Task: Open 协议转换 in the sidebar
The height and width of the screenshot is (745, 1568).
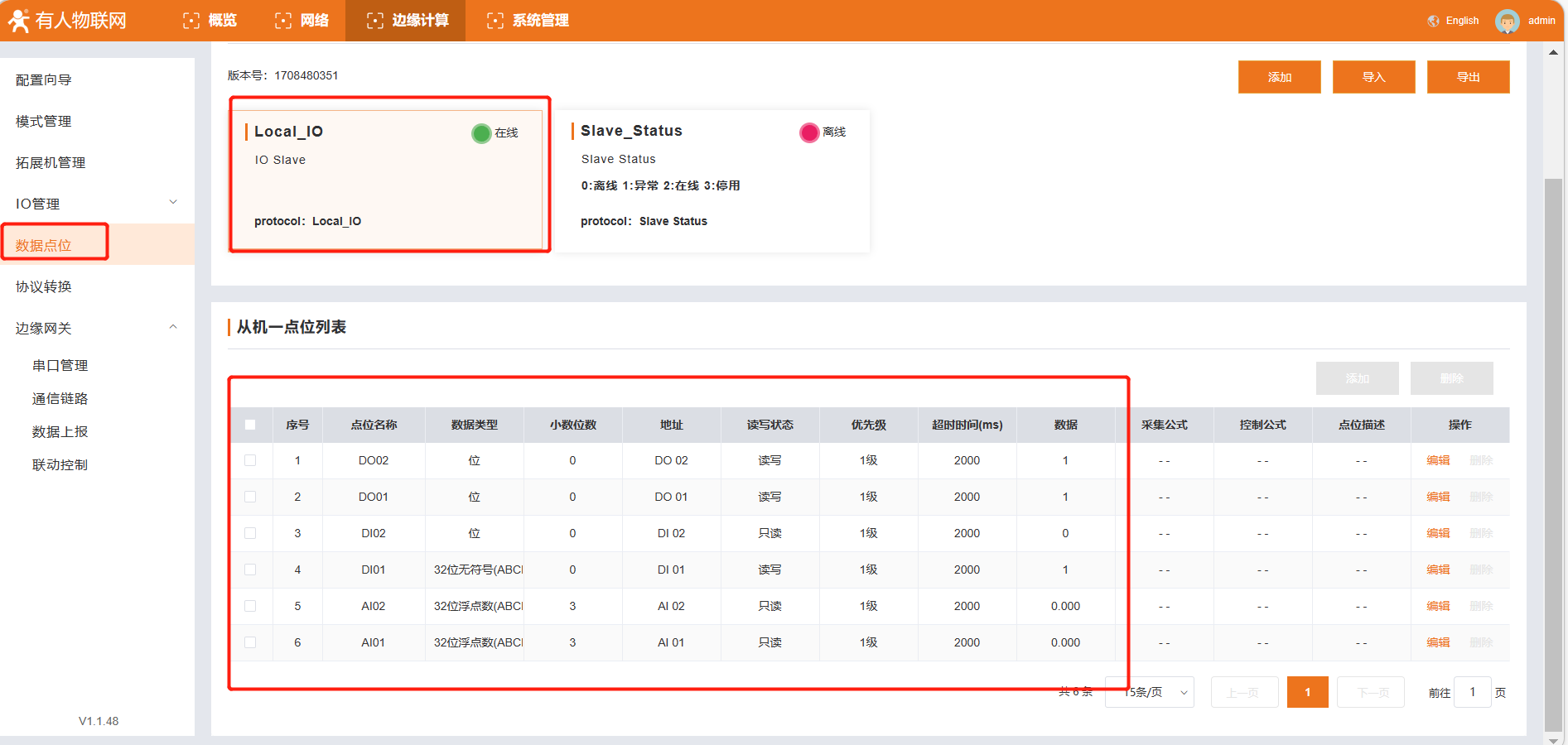Action: (x=44, y=286)
